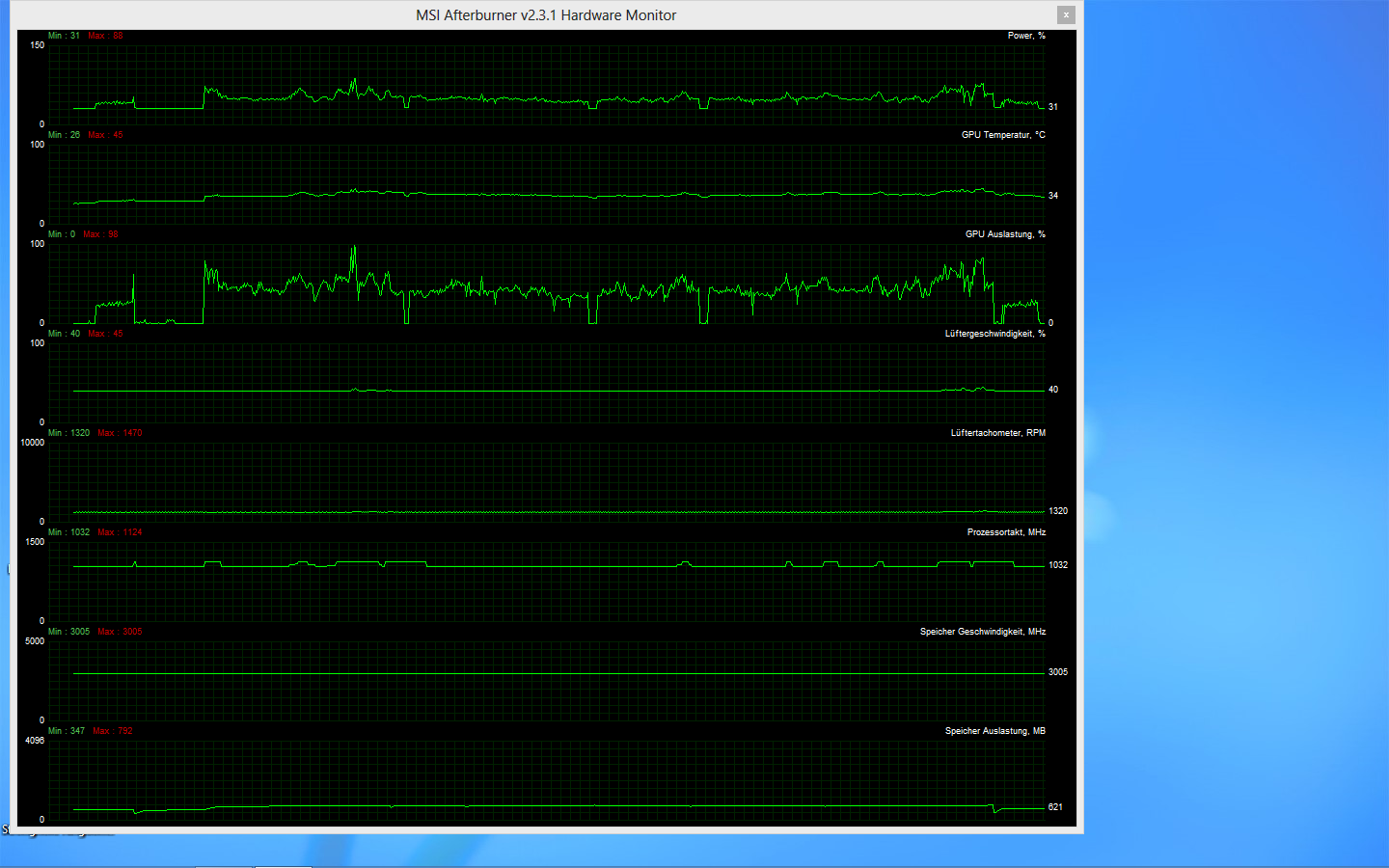The width and height of the screenshot is (1389, 868).
Task: Click 'Min : 40' above Lüftergeschwindigkeit graph
Action: point(64,334)
